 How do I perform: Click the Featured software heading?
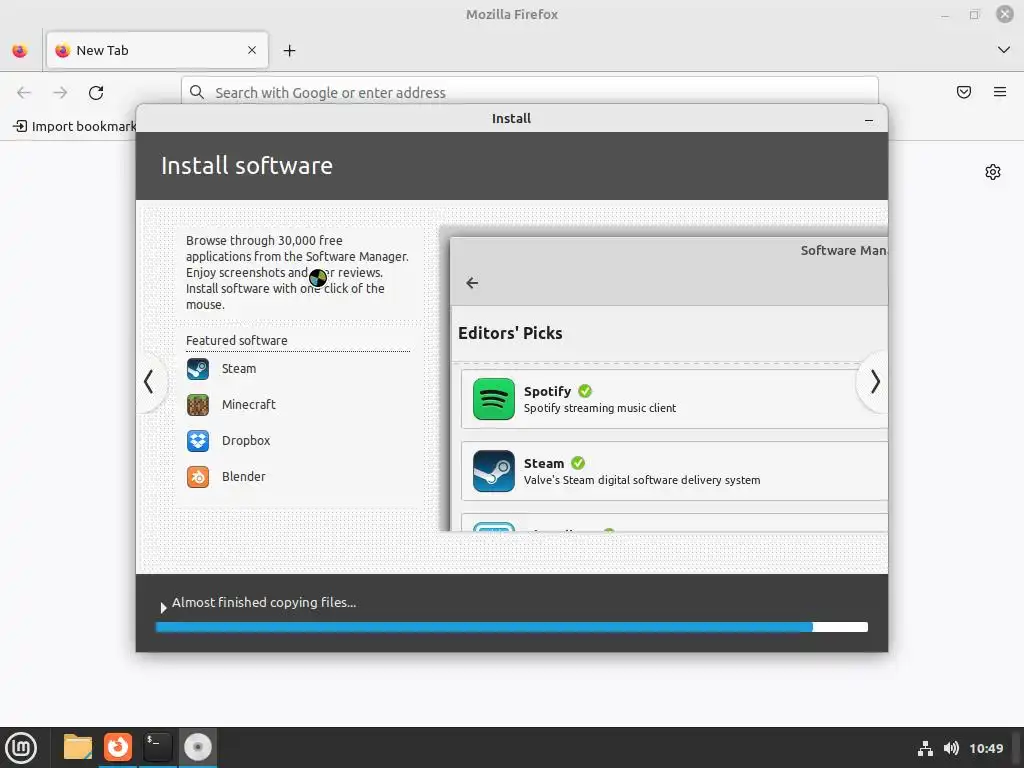tap(236, 340)
